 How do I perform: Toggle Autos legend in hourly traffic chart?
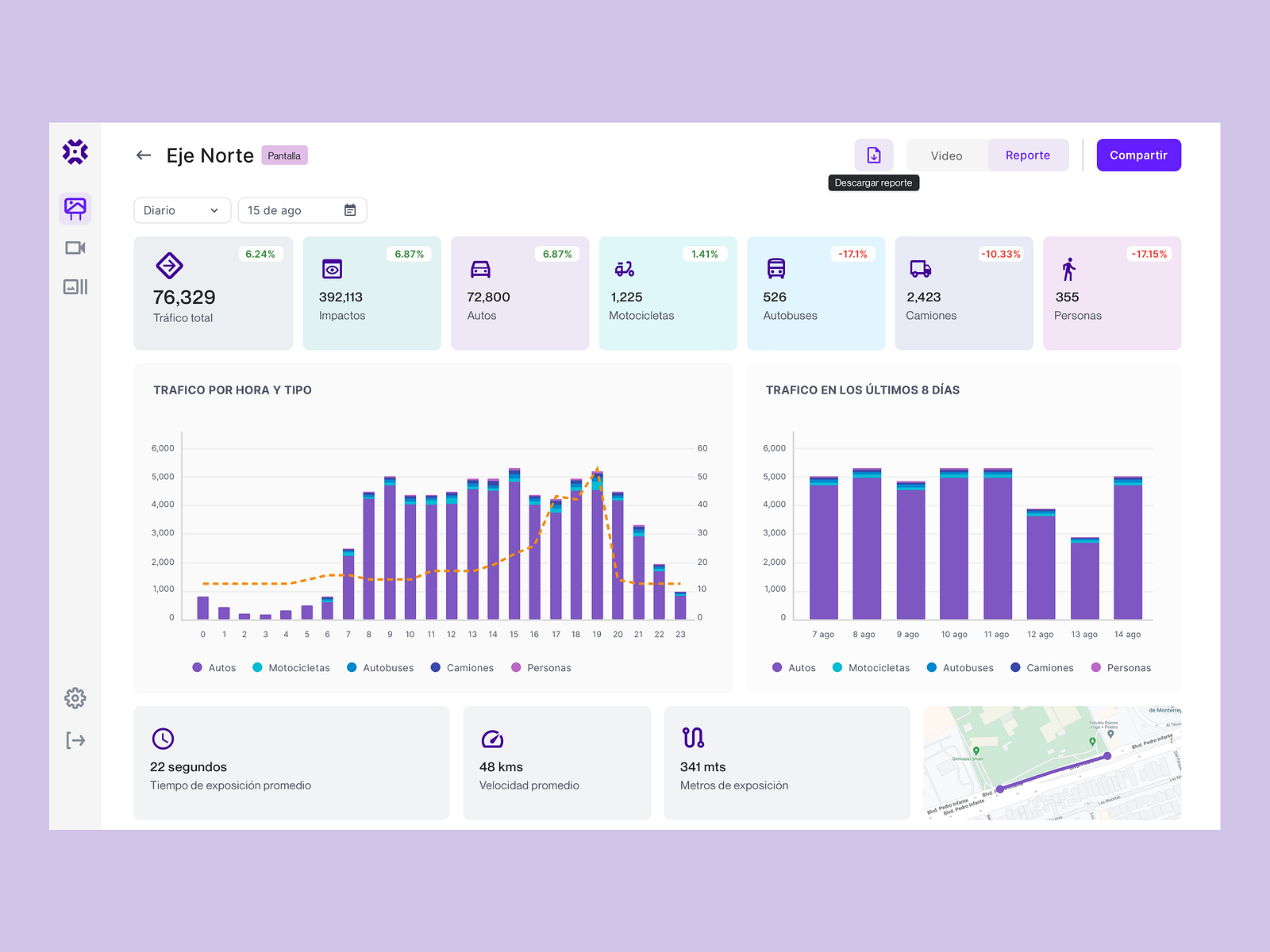click(214, 668)
